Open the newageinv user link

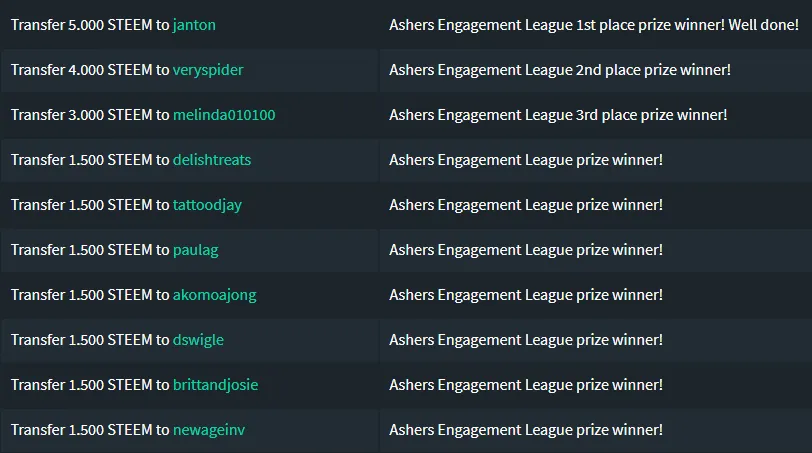pyautogui.click(x=209, y=430)
